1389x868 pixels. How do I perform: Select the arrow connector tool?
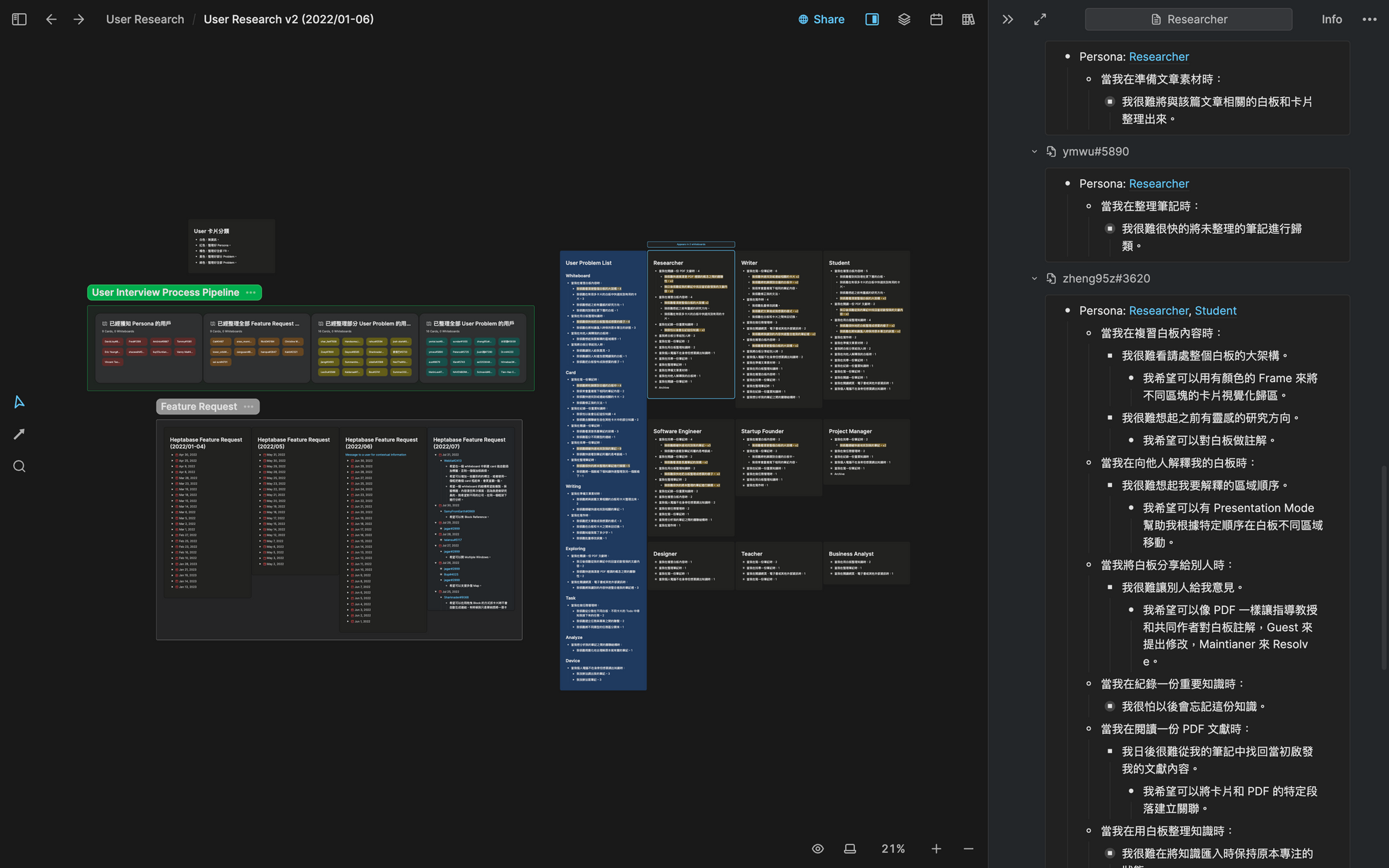19,434
